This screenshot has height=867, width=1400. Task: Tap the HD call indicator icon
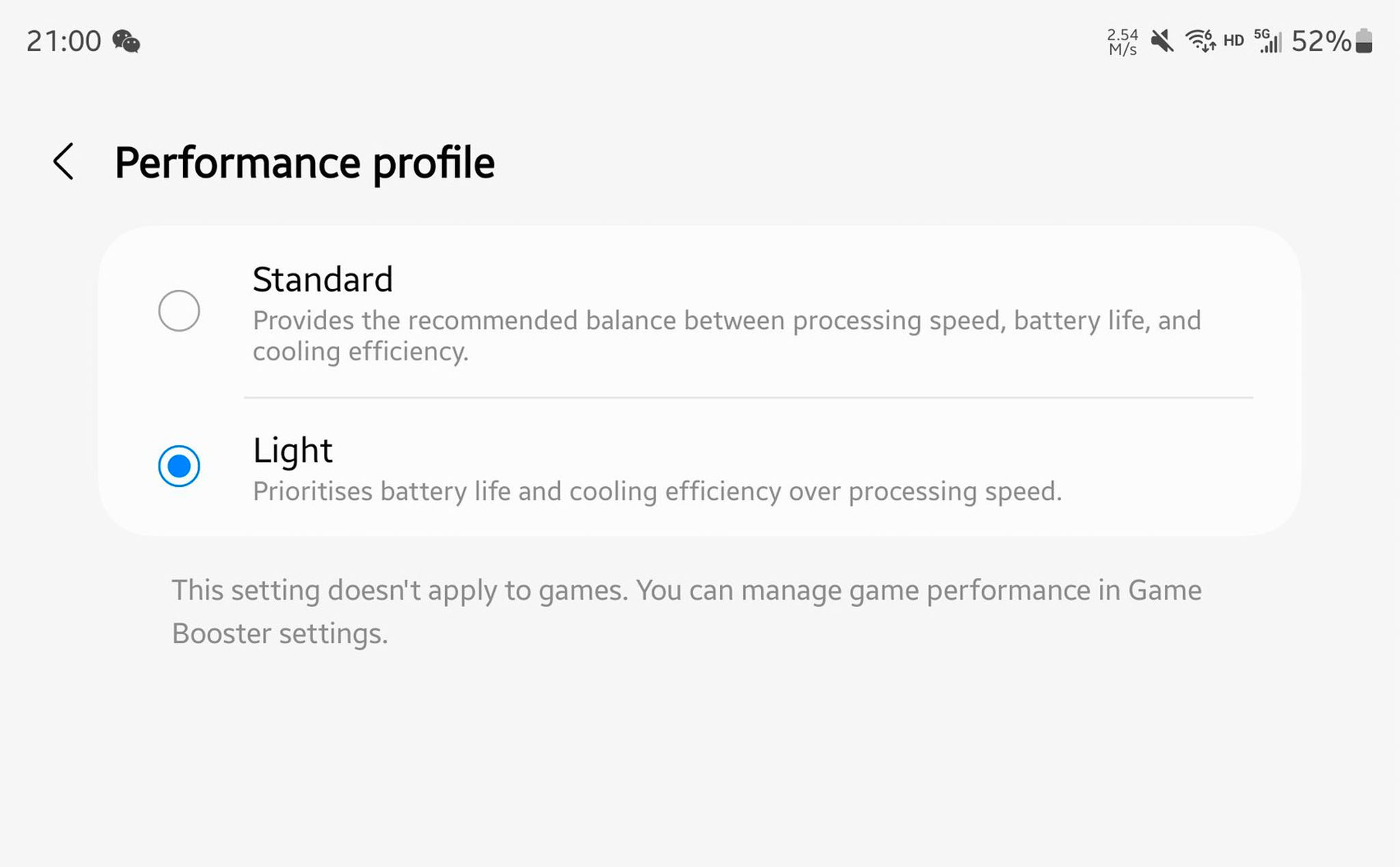[x=1233, y=41]
